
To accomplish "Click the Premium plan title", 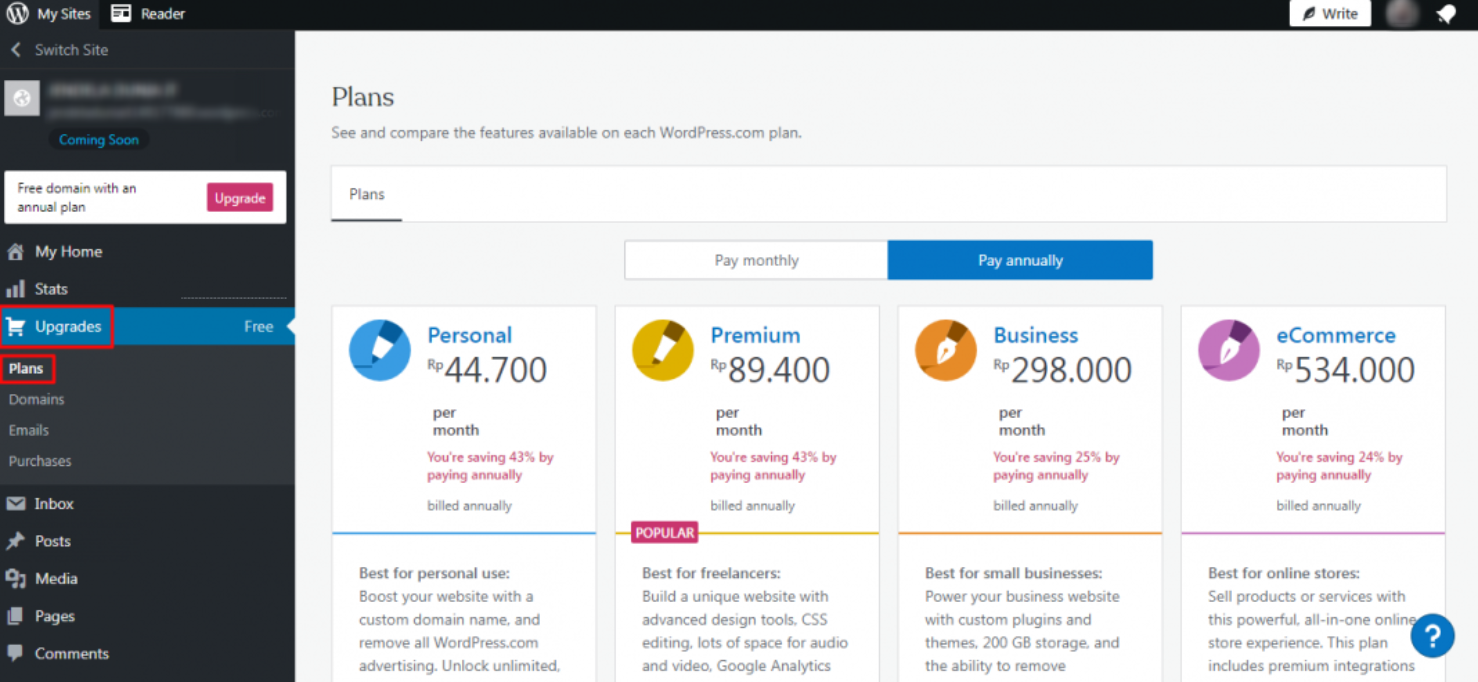I will 755,336.
